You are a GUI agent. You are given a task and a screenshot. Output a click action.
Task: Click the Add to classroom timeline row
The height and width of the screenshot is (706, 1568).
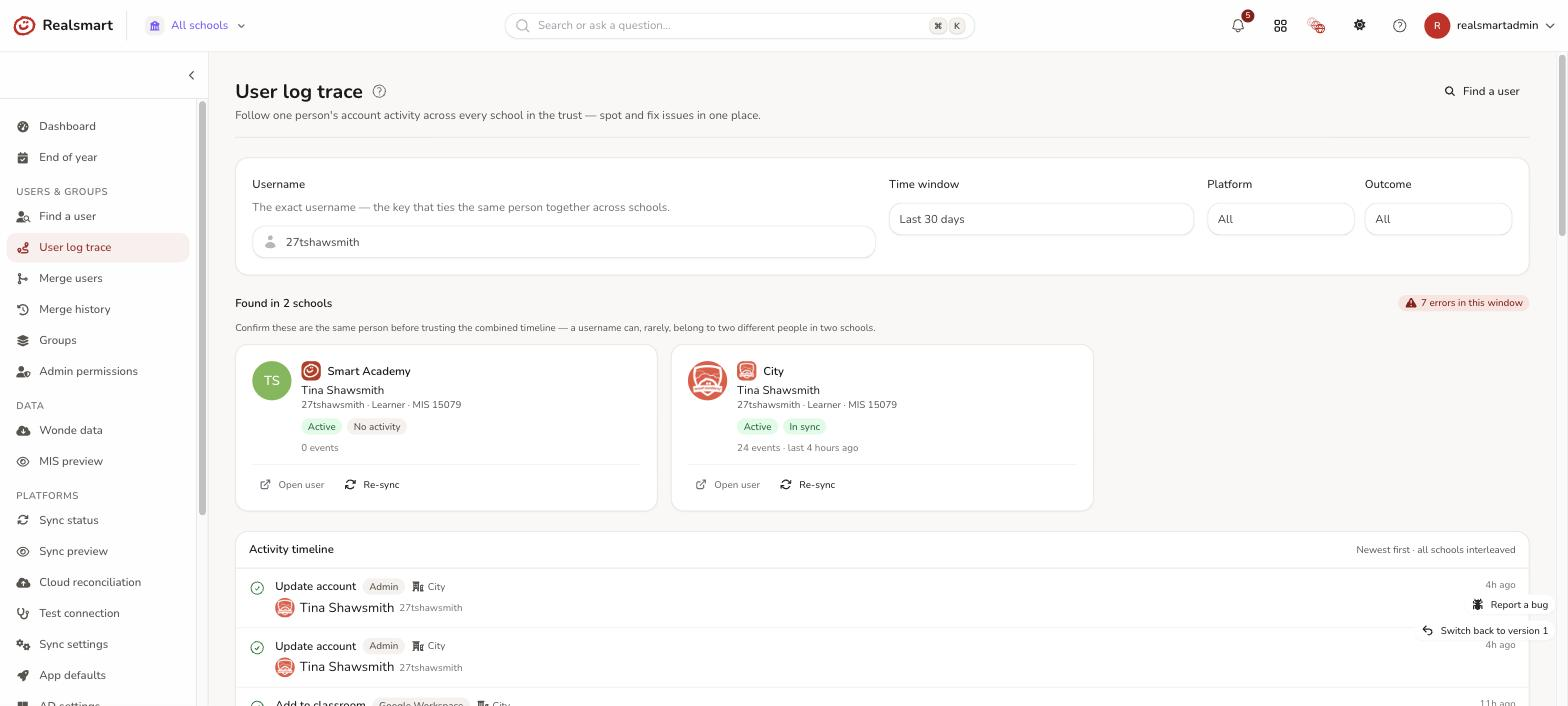(x=882, y=698)
